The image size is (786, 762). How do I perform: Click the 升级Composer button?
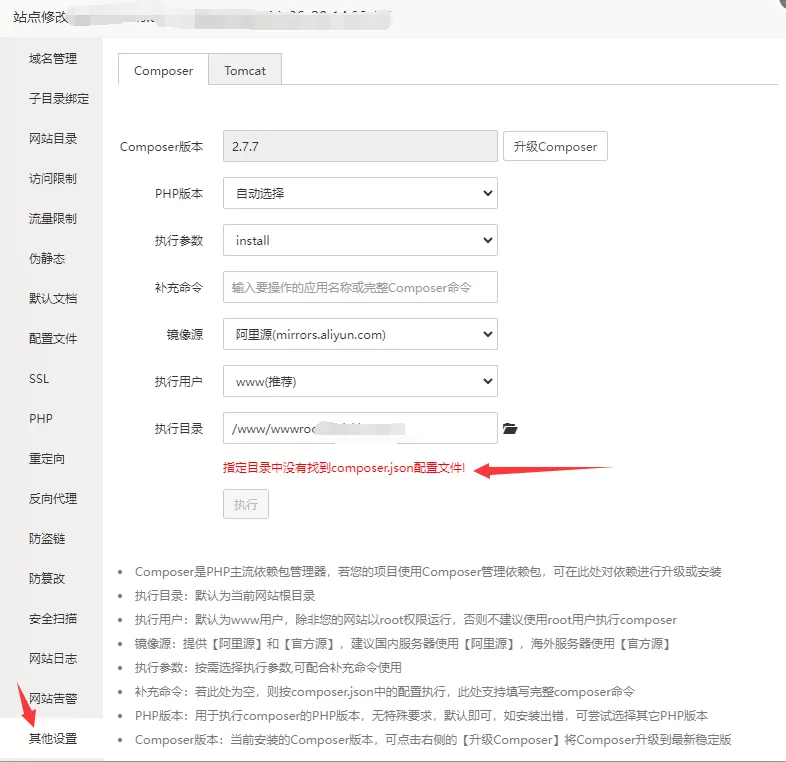pos(555,146)
